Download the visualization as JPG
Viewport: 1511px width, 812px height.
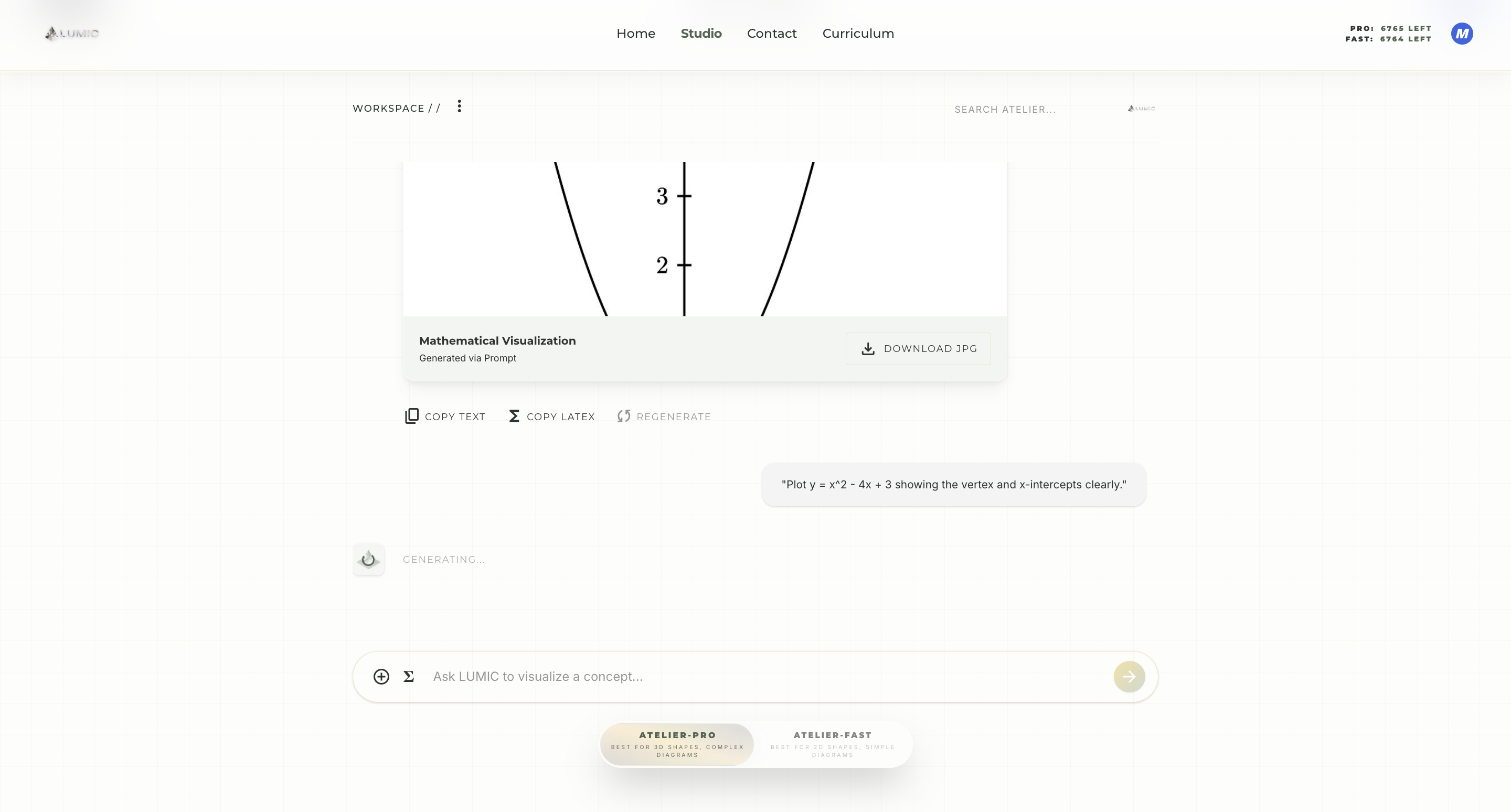(918, 349)
